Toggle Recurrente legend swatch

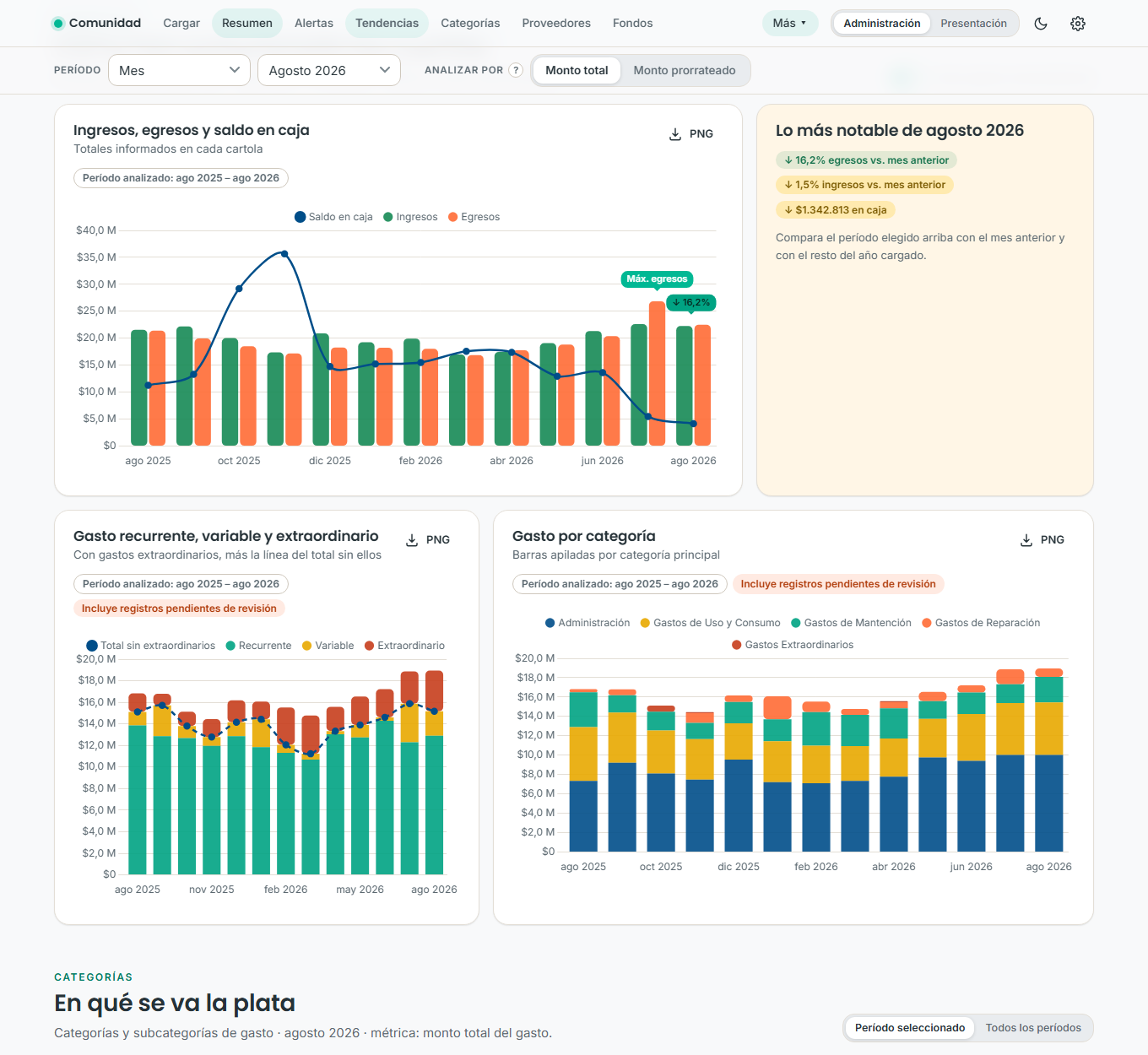(230, 646)
